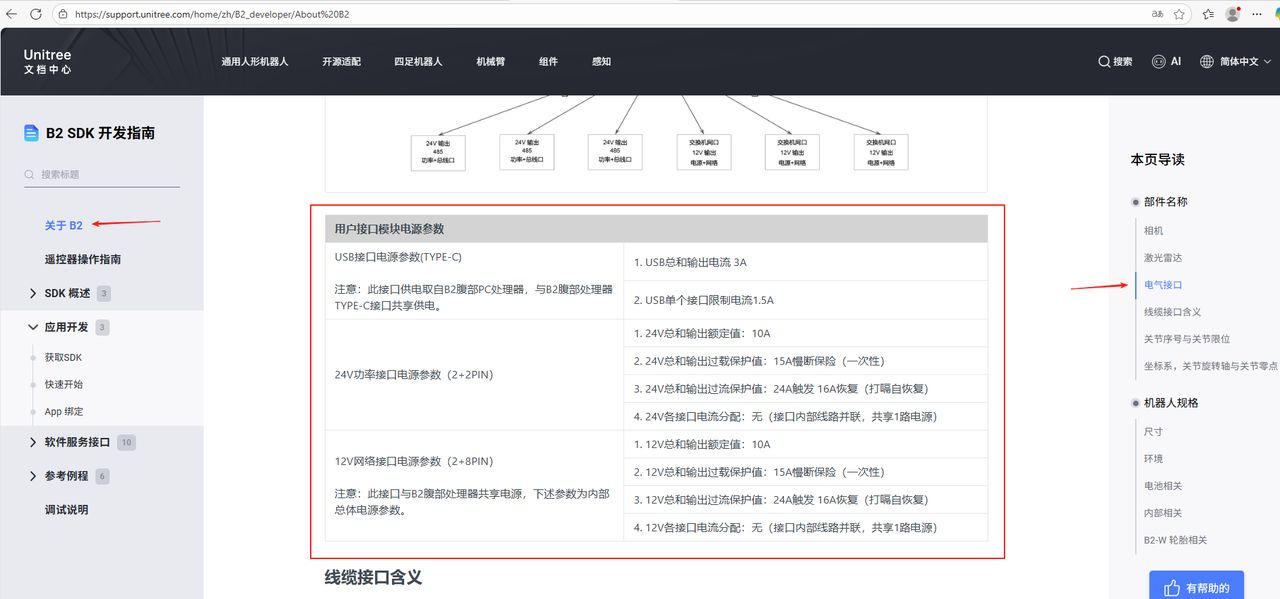Click the globe language icon

(x=1207, y=62)
